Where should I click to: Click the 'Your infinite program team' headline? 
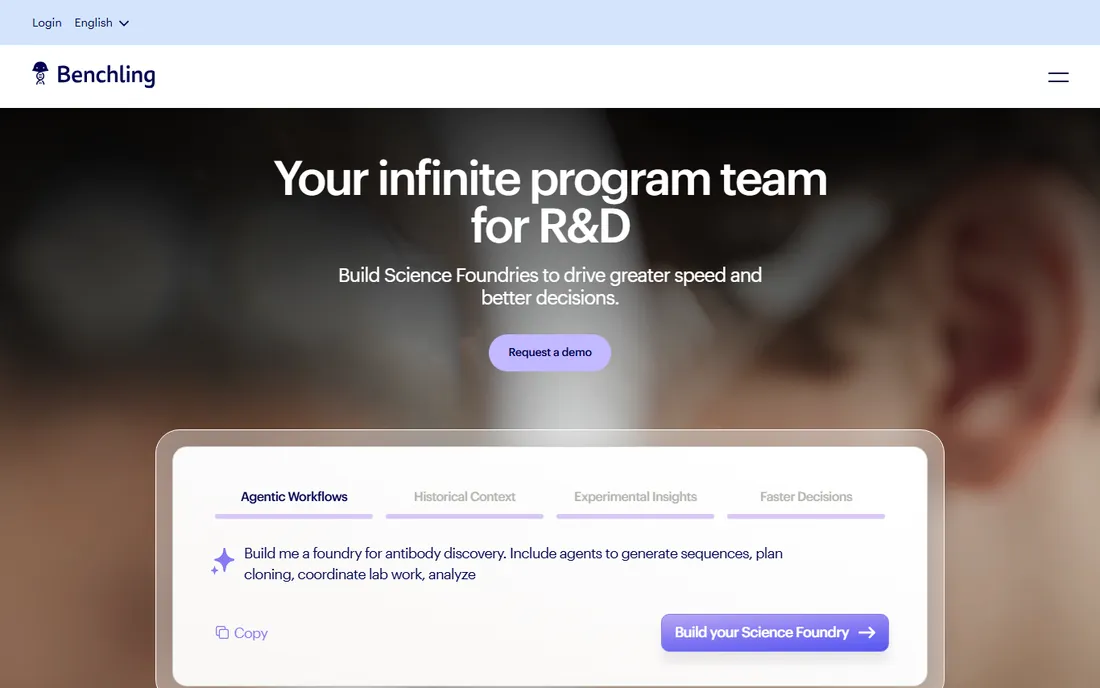point(550,202)
